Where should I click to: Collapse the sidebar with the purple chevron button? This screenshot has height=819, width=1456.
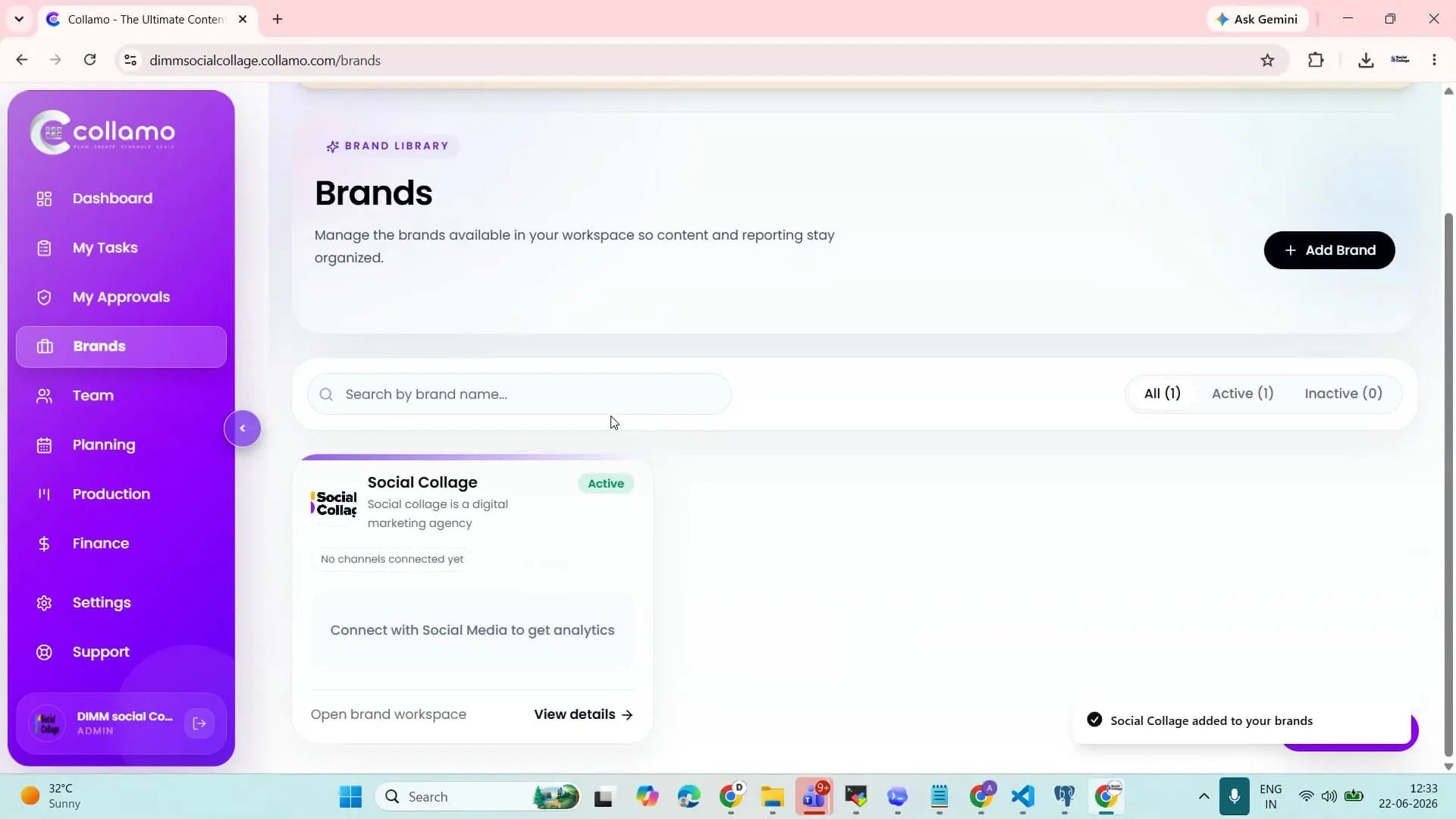243,428
